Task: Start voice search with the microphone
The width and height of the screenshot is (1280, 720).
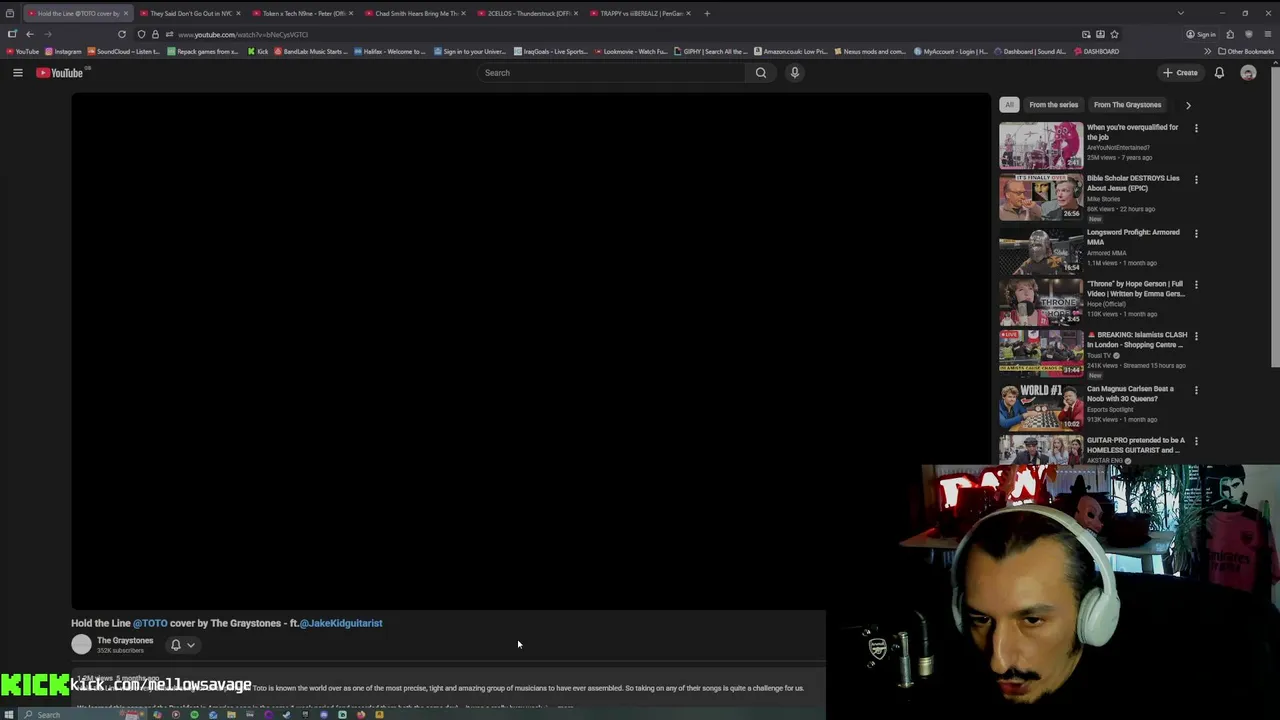Action: pos(795,72)
